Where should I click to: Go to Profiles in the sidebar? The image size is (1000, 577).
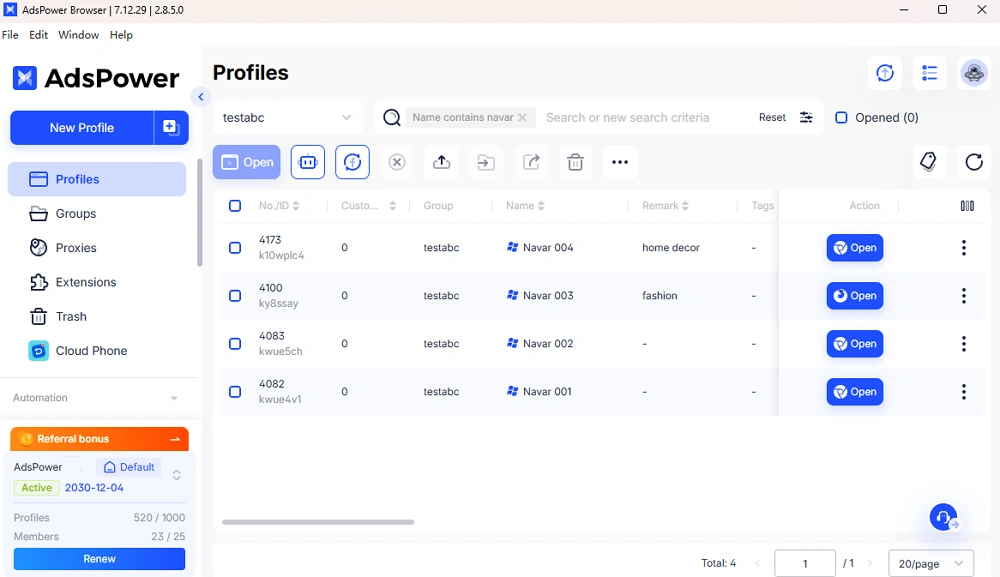pos(97,179)
